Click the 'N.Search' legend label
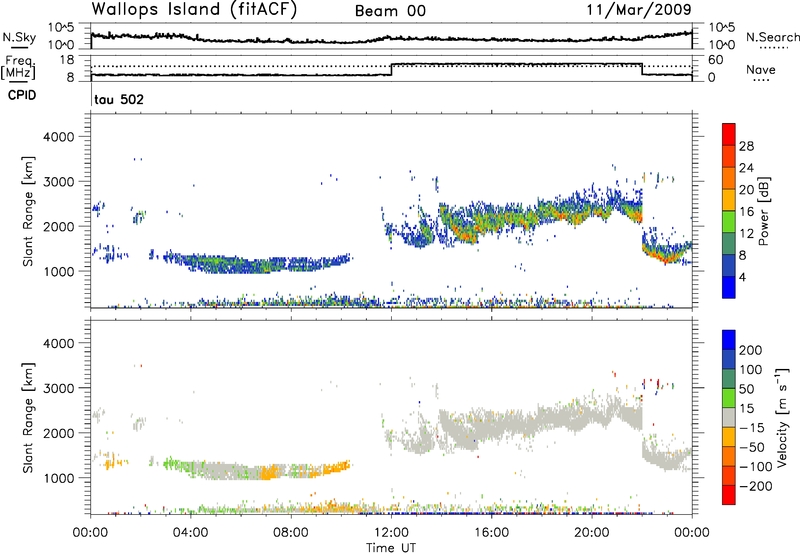Screen dimensions: 800x554 [772, 37]
